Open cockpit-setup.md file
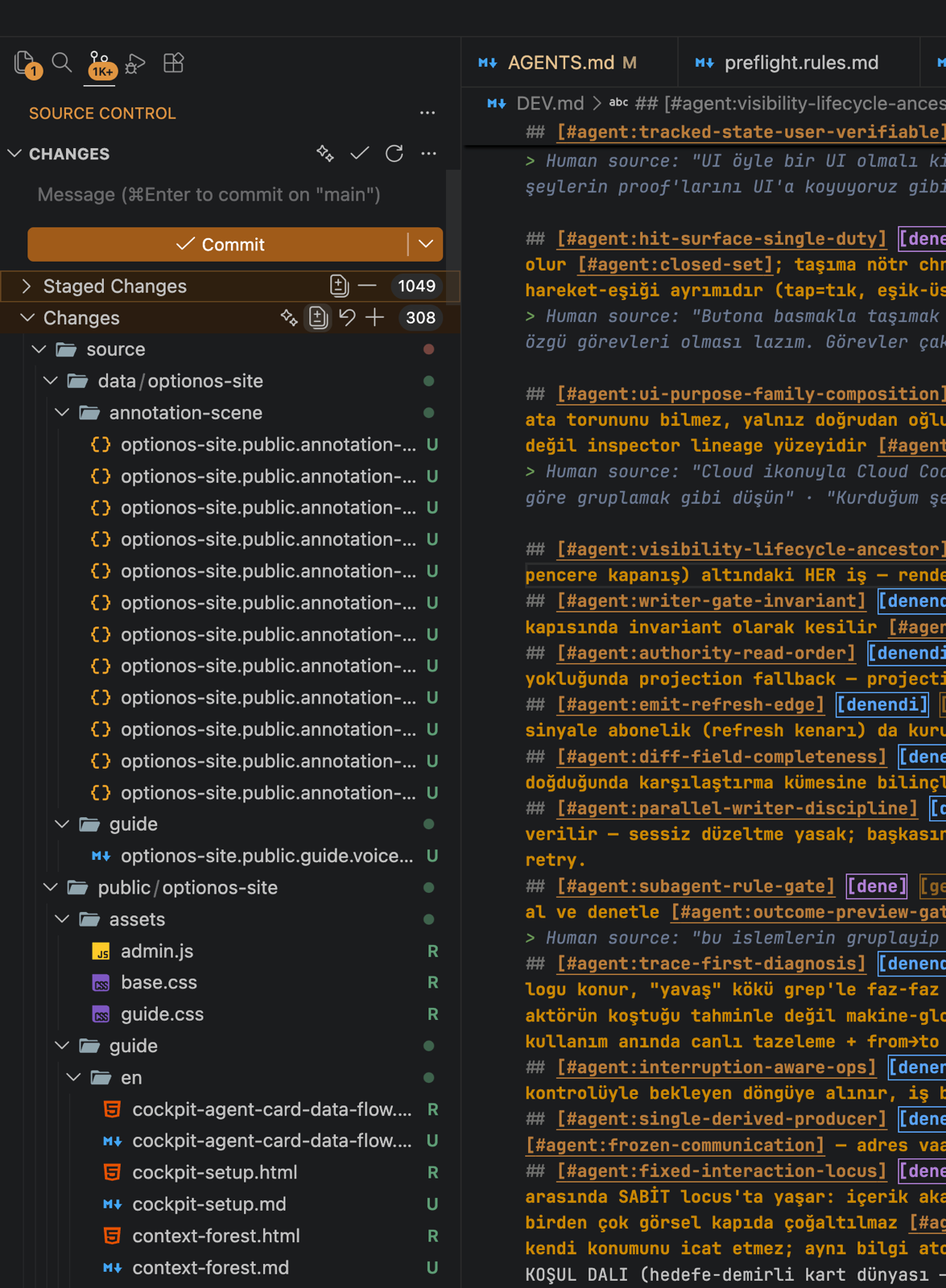The width and height of the screenshot is (946, 1288). coord(209,1204)
